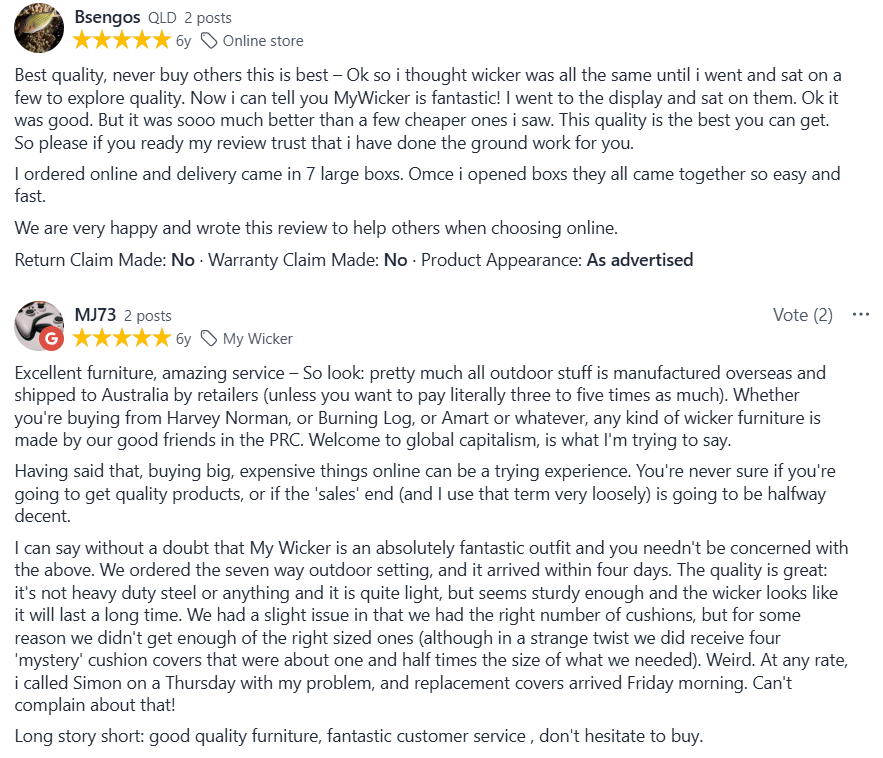Click the 6y timestamp on MJ73's review

click(x=182, y=339)
